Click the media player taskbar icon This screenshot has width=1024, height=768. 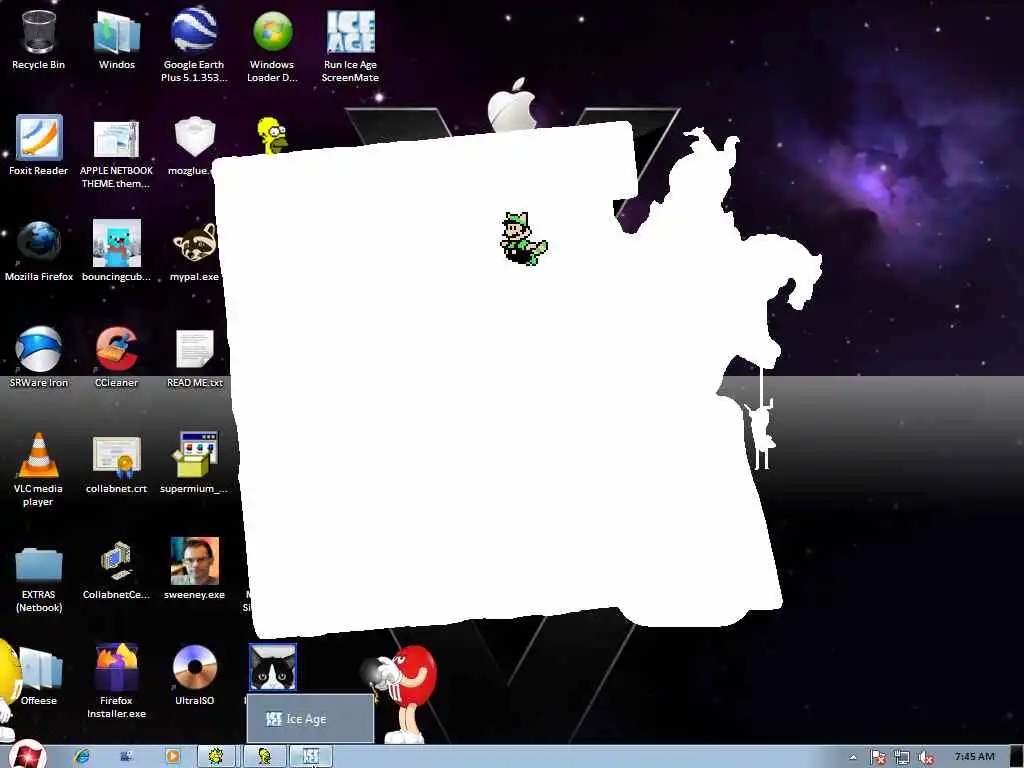(x=172, y=756)
